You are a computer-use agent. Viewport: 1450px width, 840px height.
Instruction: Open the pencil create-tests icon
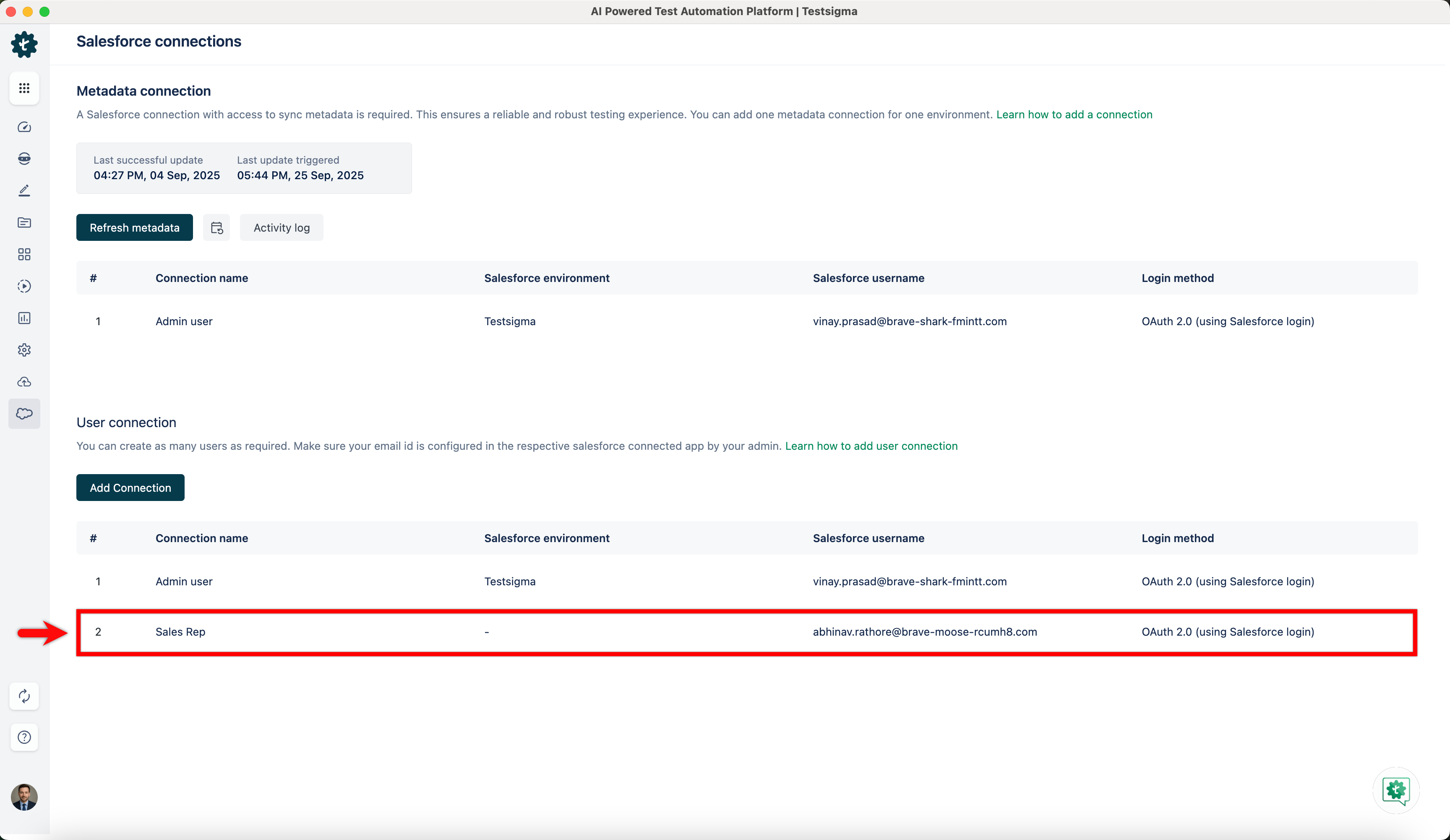[x=24, y=190]
